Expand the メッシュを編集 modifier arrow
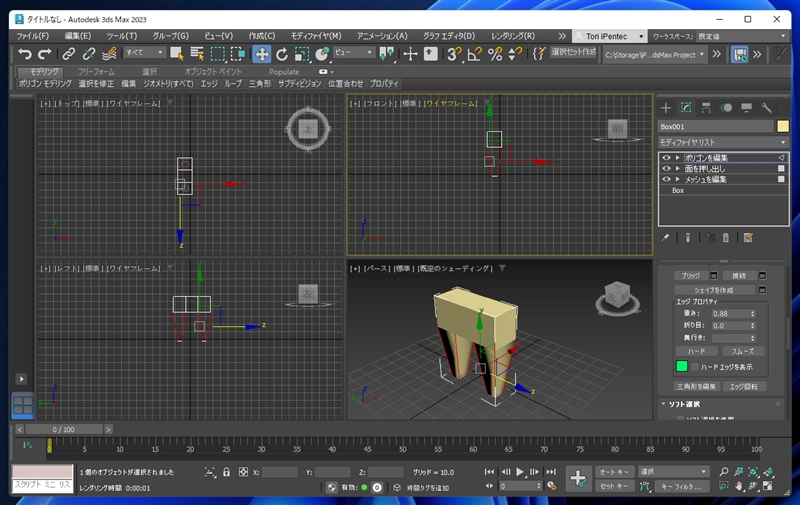The width and height of the screenshot is (800, 505). (x=678, y=179)
